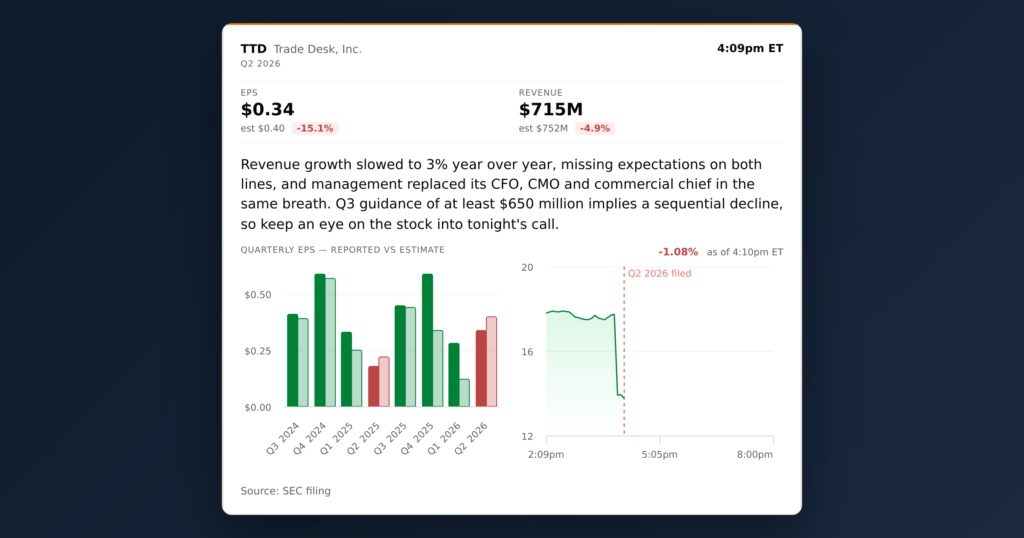This screenshot has height=538, width=1024.
Task: Click the Q2 2026 filed marker label
Action: 659,274
